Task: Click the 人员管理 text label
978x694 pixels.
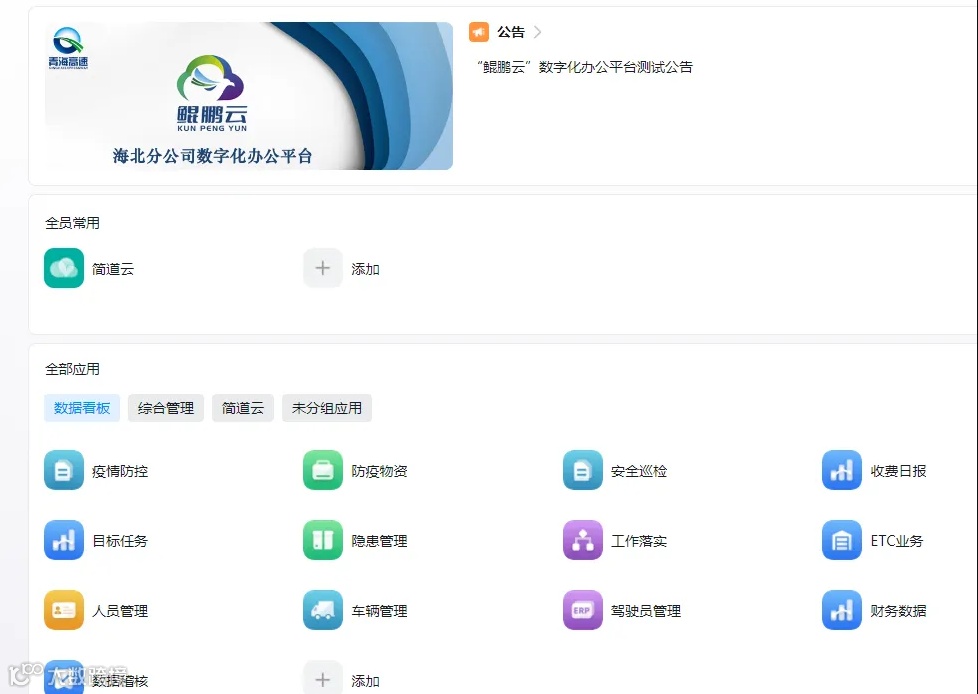Action: click(120, 610)
